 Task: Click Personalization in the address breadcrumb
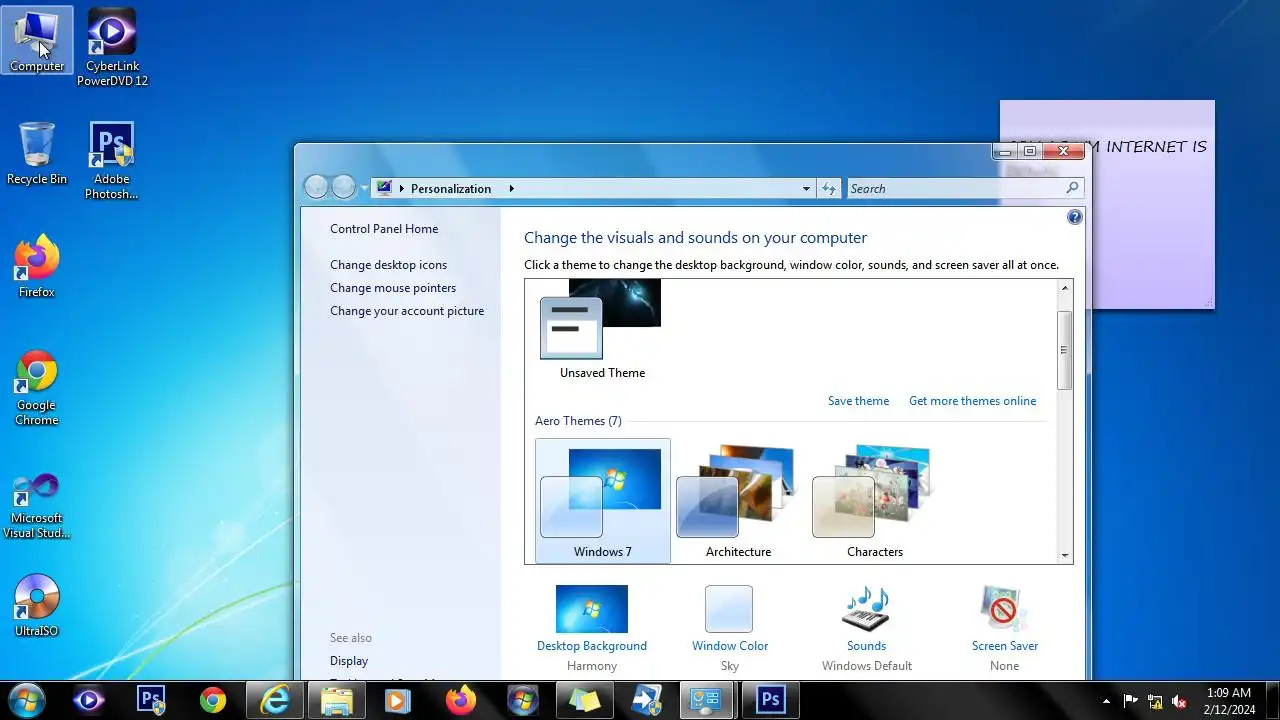[x=451, y=188]
